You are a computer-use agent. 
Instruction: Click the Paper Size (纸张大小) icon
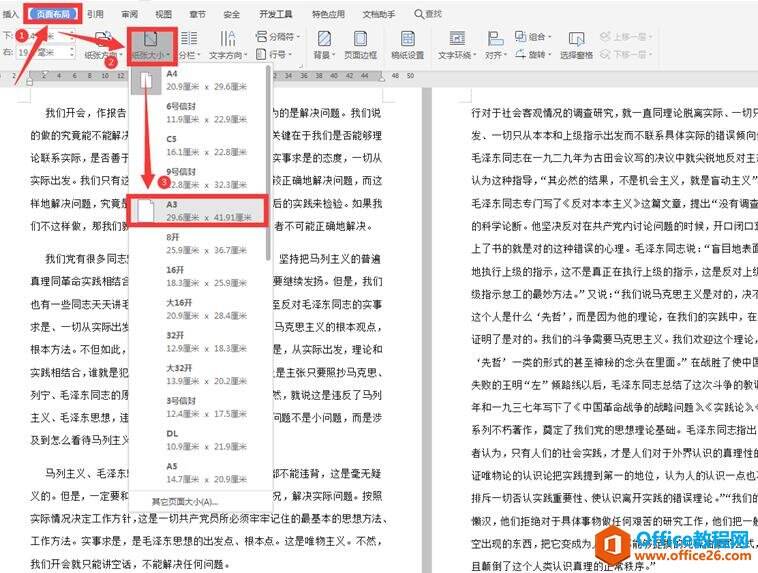(x=147, y=42)
